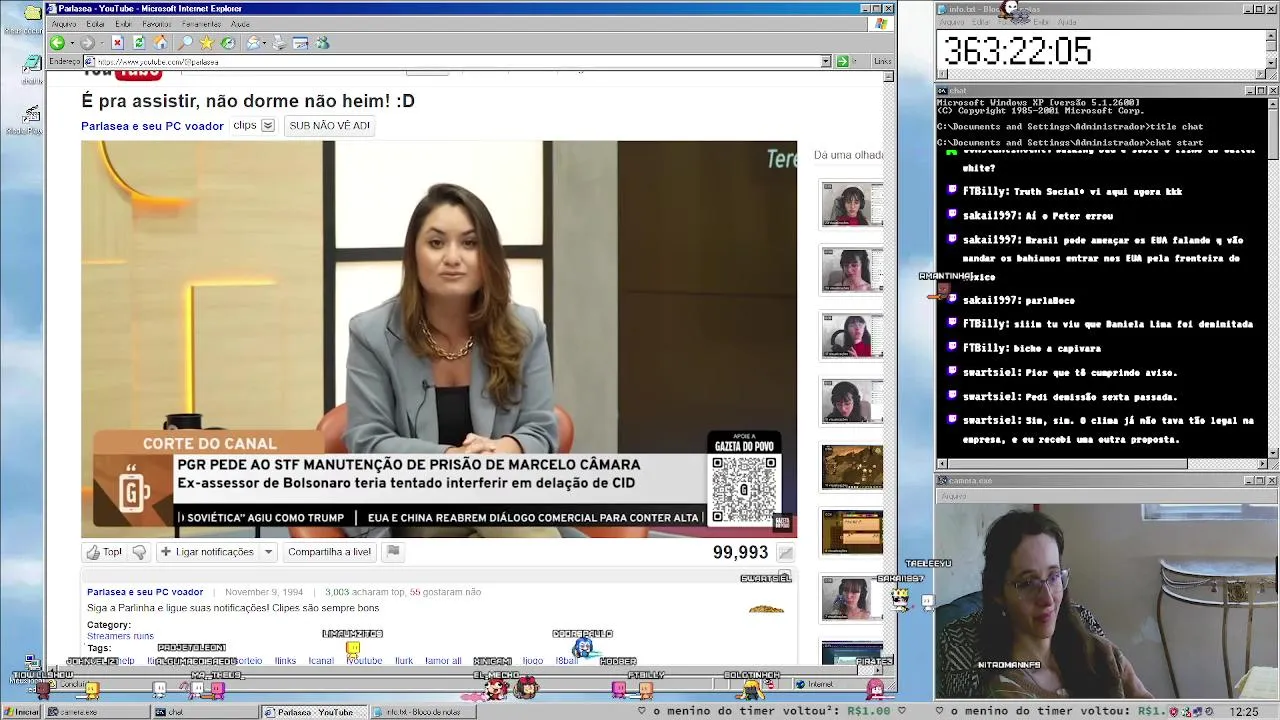Switch to info.txt Bloco de notas taskbar item

(424, 712)
